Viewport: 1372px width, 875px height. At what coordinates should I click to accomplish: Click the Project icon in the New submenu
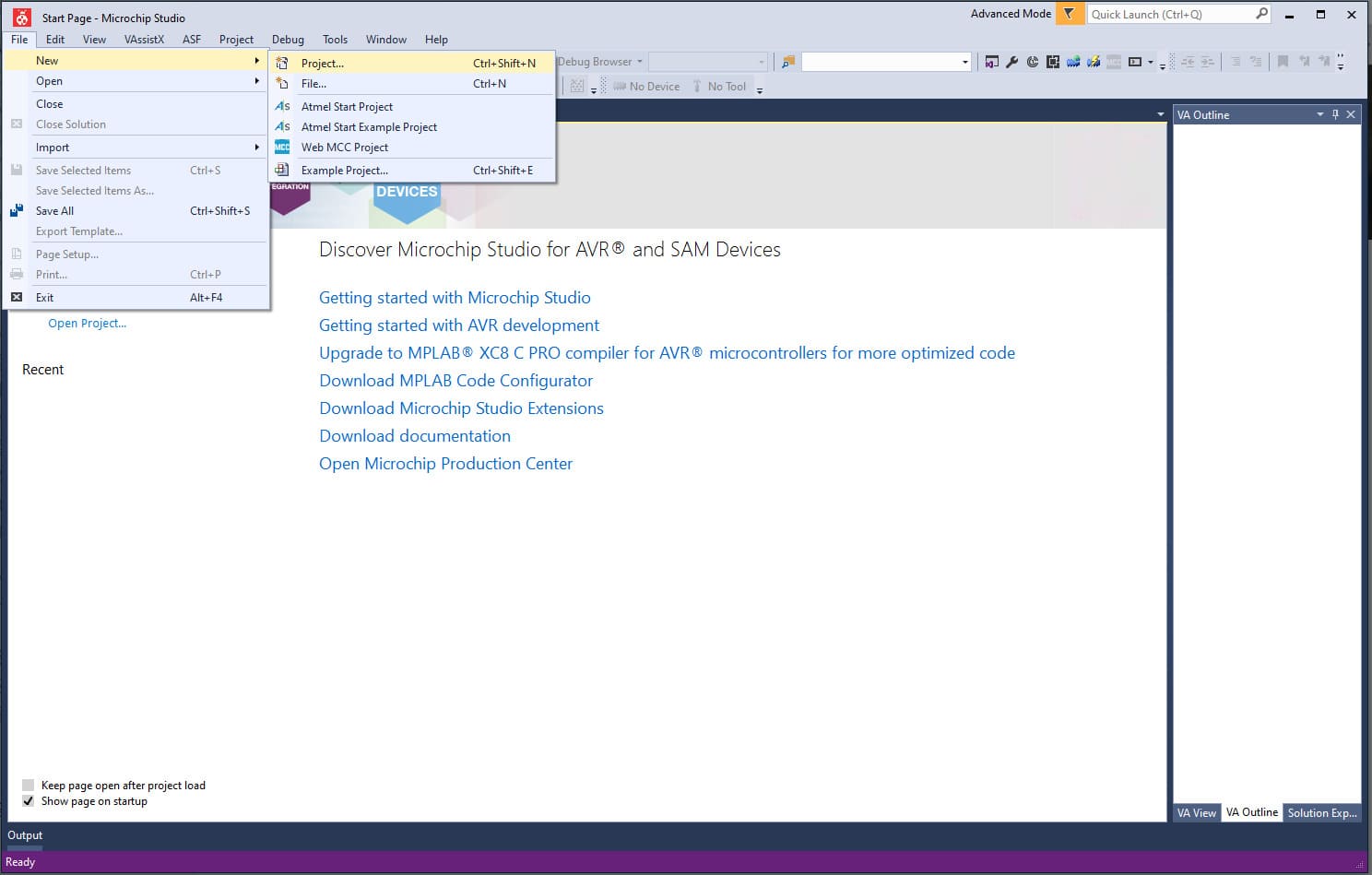click(x=282, y=63)
